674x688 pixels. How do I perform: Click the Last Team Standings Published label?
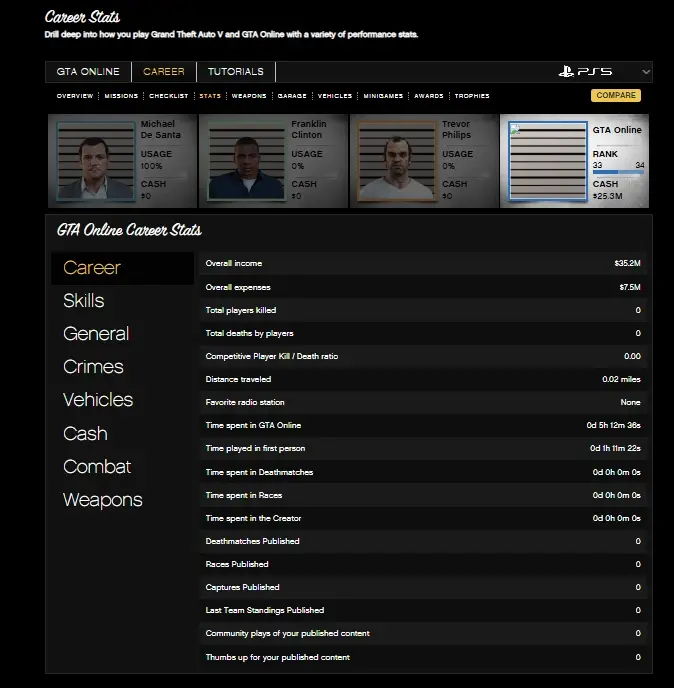pos(265,610)
